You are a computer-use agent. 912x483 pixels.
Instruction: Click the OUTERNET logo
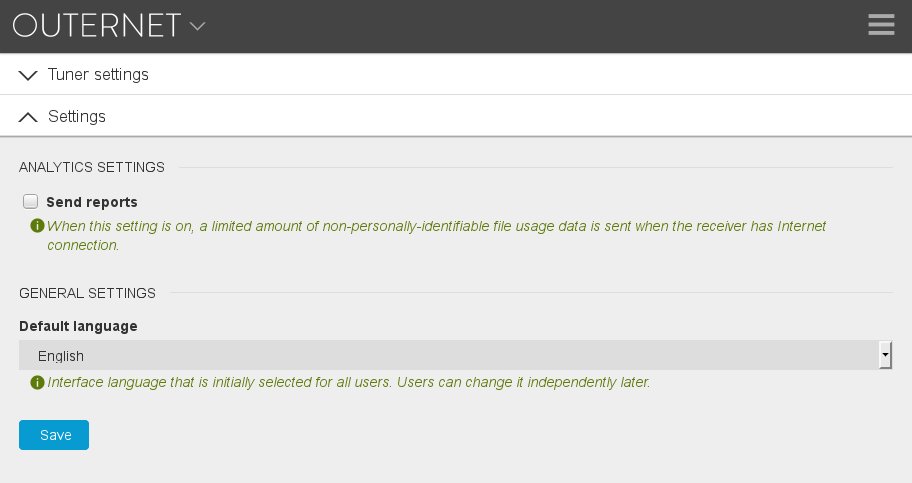coord(97,26)
